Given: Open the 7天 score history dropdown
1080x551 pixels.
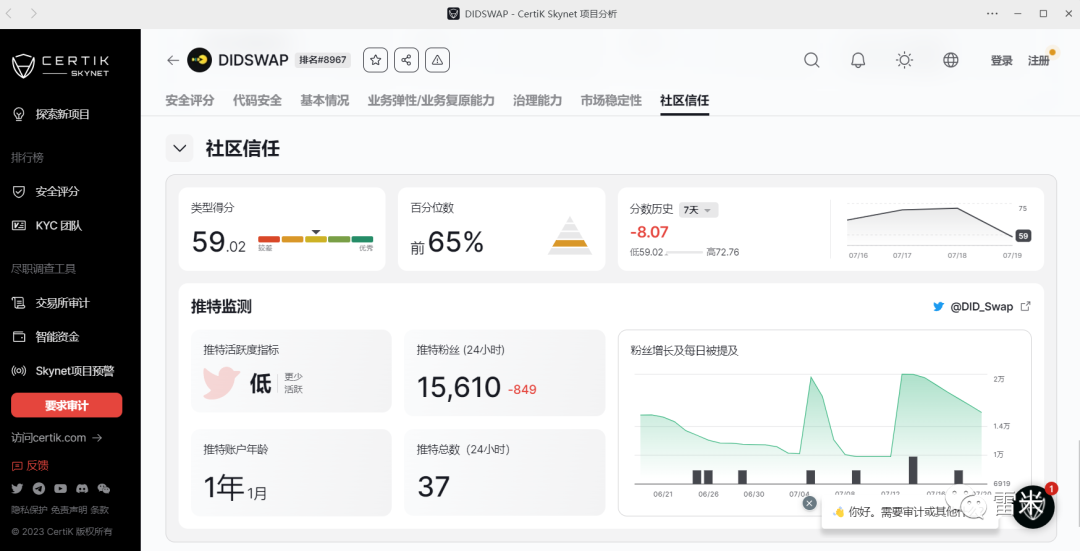Looking at the screenshot, I should (698, 210).
